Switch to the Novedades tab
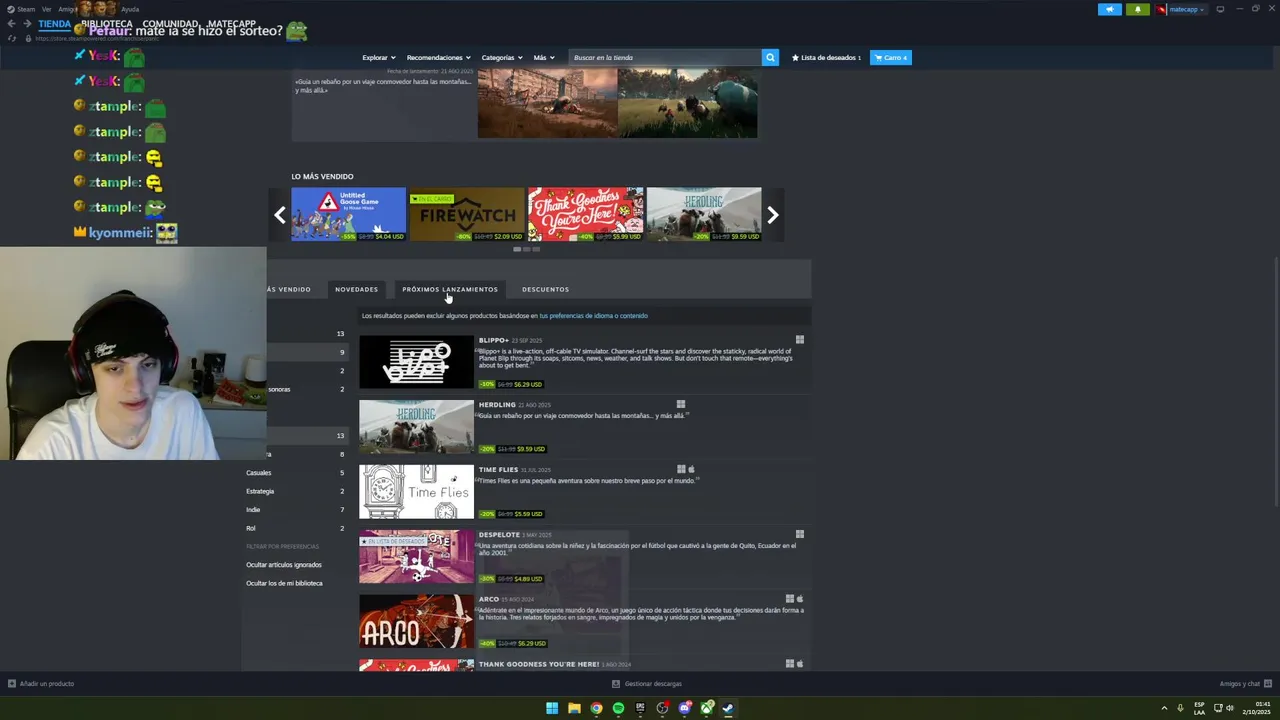The width and height of the screenshot is (1280, 720). tap(357, 289)
